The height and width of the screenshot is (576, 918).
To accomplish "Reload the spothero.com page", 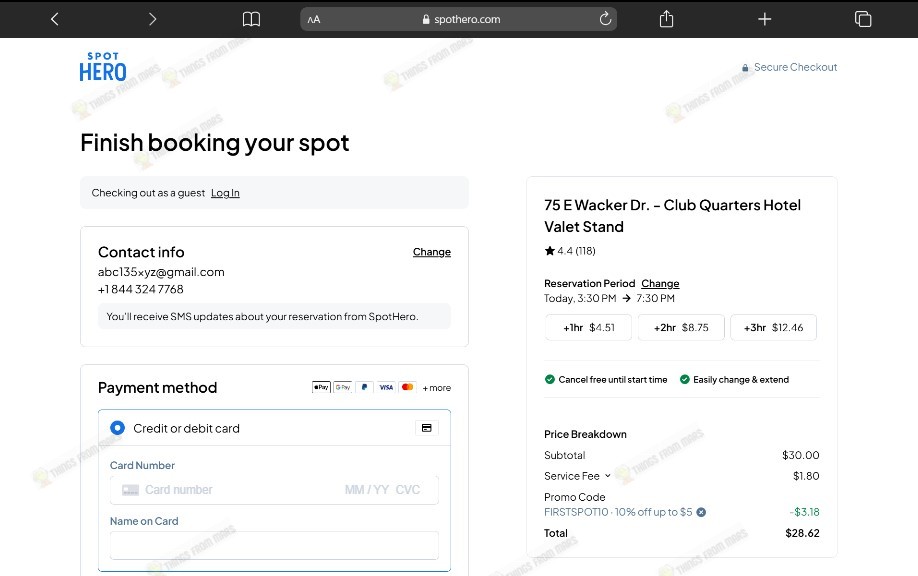I will pyautogui.click(x=605, y=19).
